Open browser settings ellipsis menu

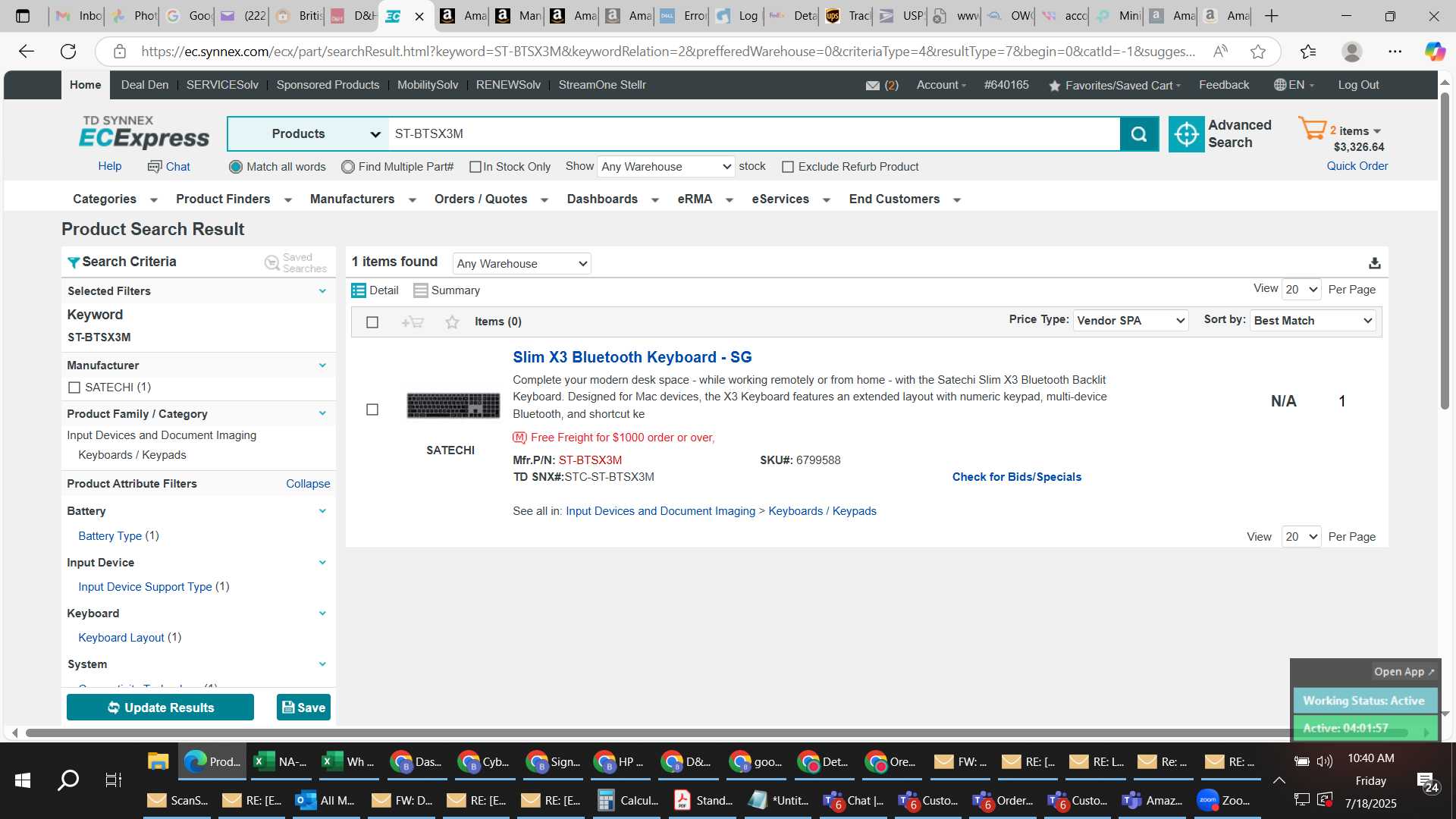[x=1395, y=52]
